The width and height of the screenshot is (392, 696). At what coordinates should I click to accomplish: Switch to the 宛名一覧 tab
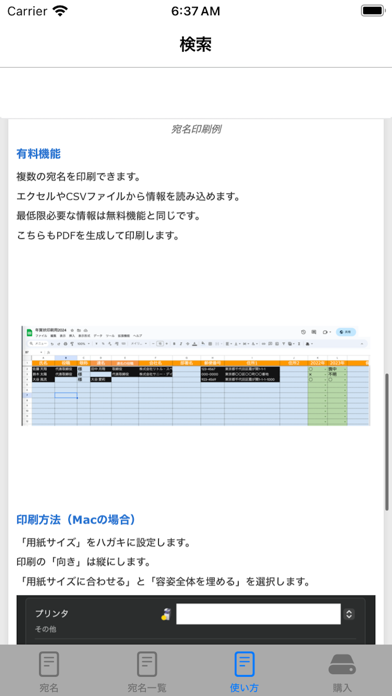pyautogui.click(x=147, y=671)
